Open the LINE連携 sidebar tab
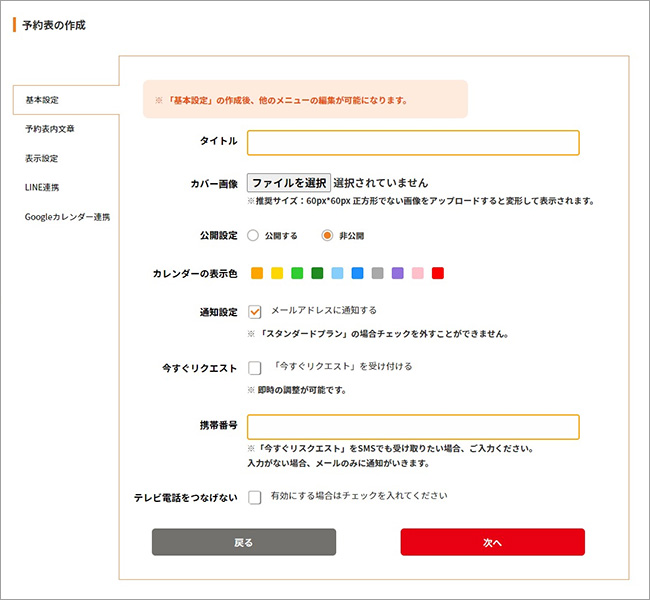Image resolution: width=650 pixels, height=600 pixels. pyautogui.click(x=42, y=187)
